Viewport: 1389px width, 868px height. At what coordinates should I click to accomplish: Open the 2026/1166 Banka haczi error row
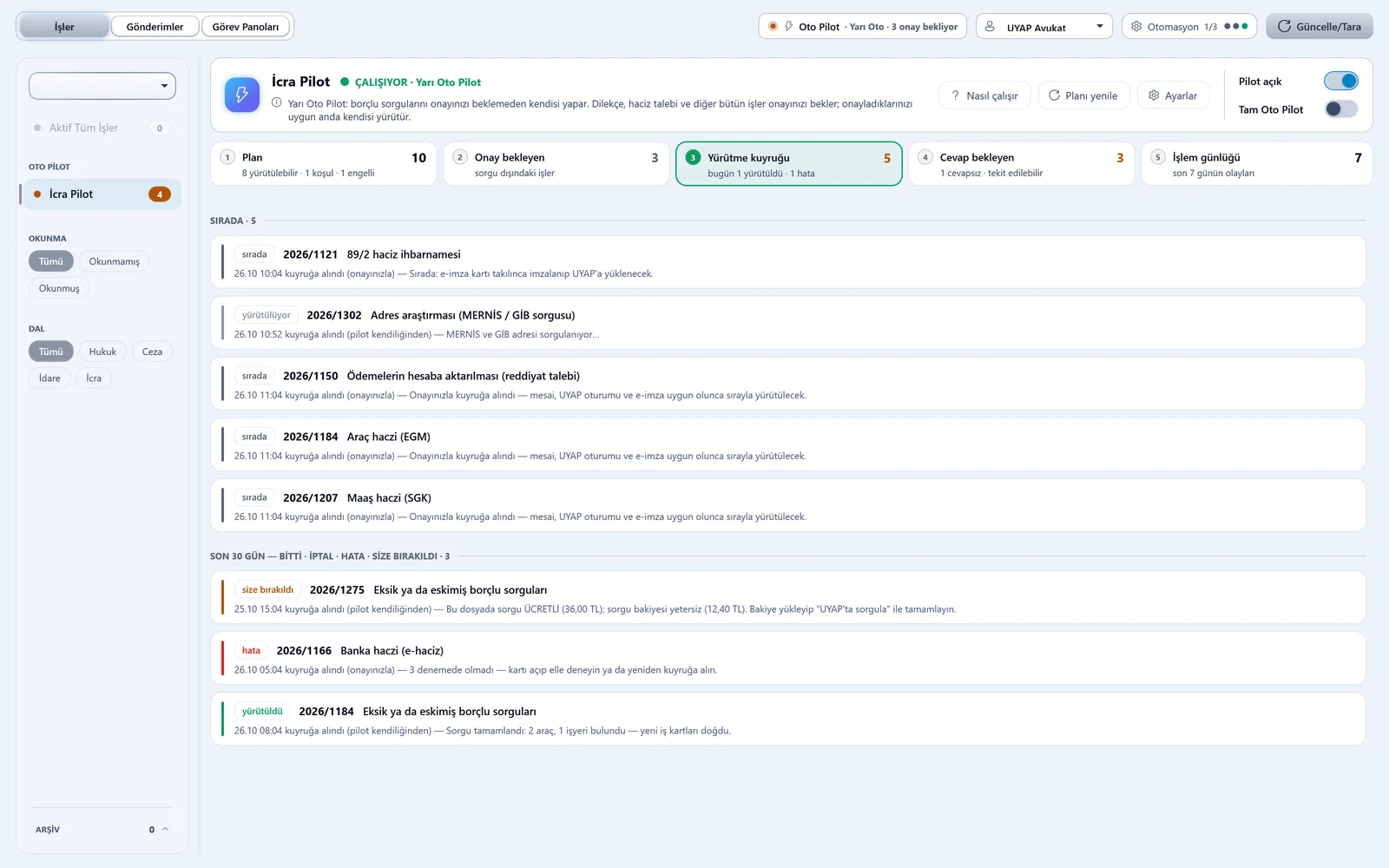787,659
